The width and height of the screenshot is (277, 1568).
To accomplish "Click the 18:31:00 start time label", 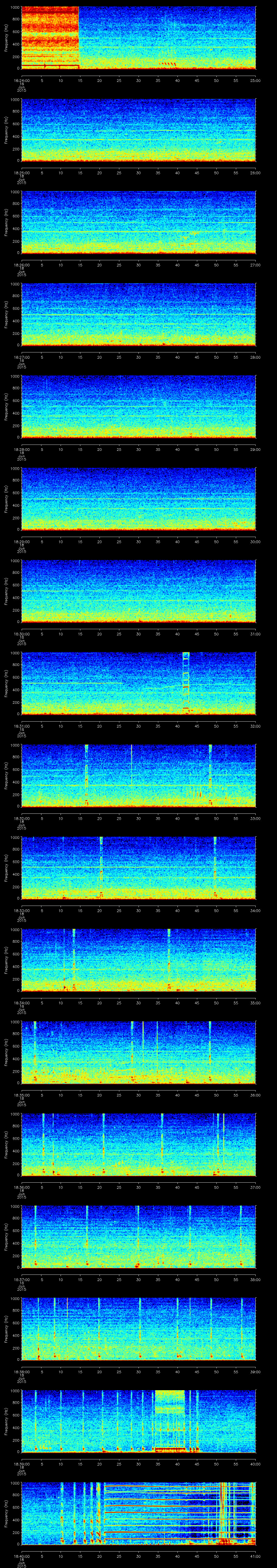I will click(x=21, y=726).
